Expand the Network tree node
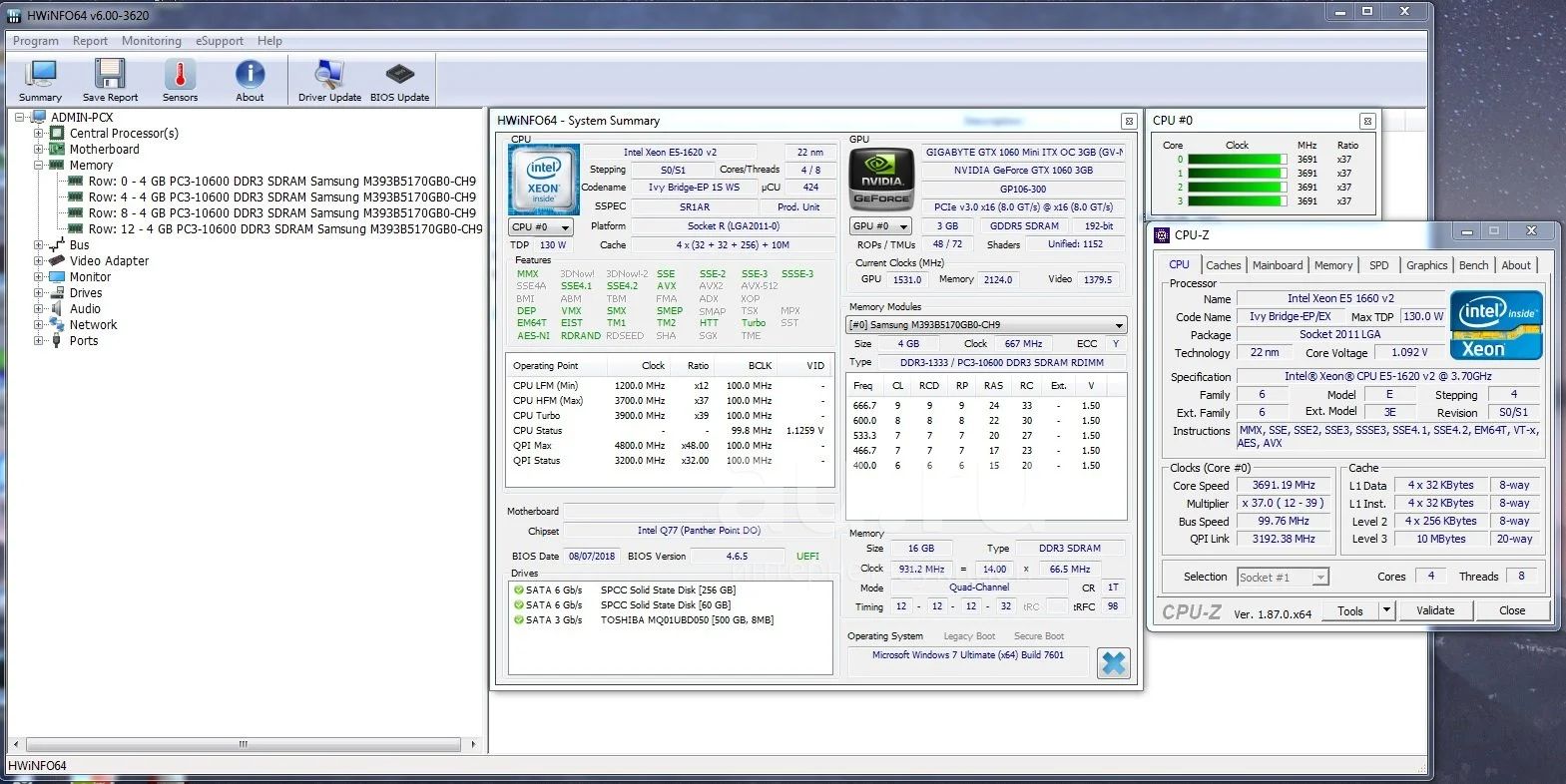This screenshot has width=1566, height=784. [38, 324]
